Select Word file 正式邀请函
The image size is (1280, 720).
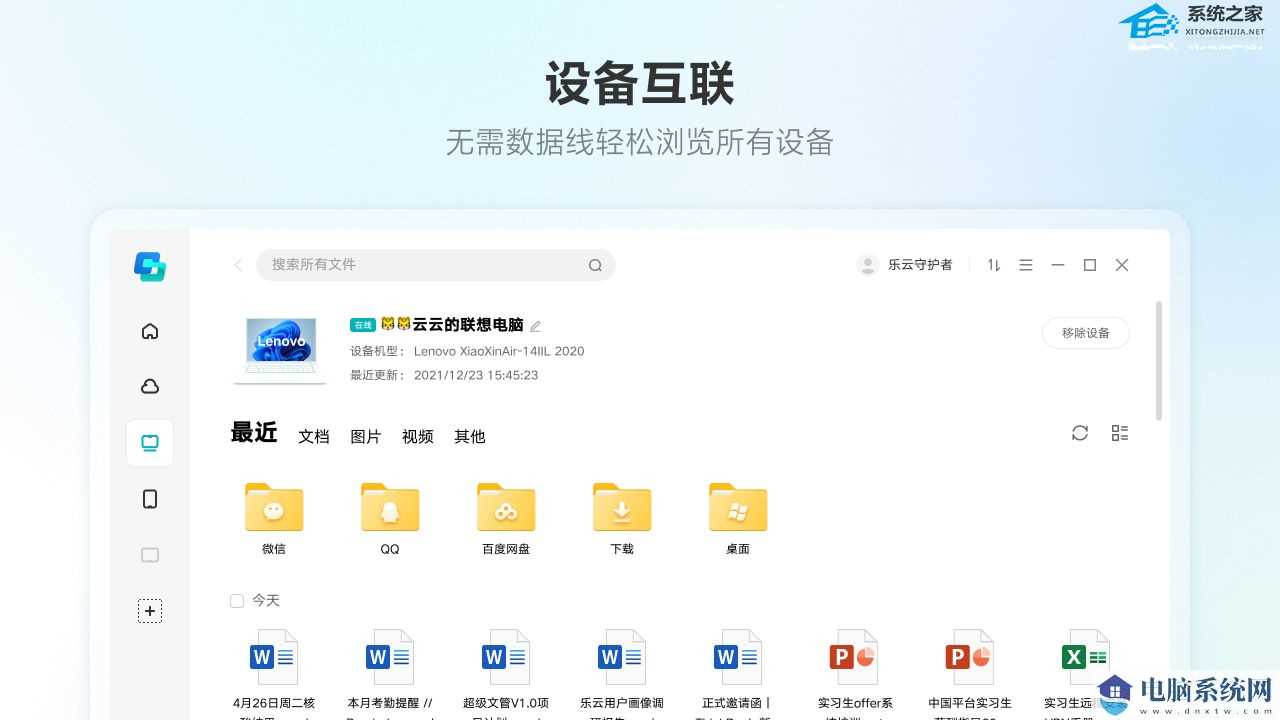[x=738, y=672]
